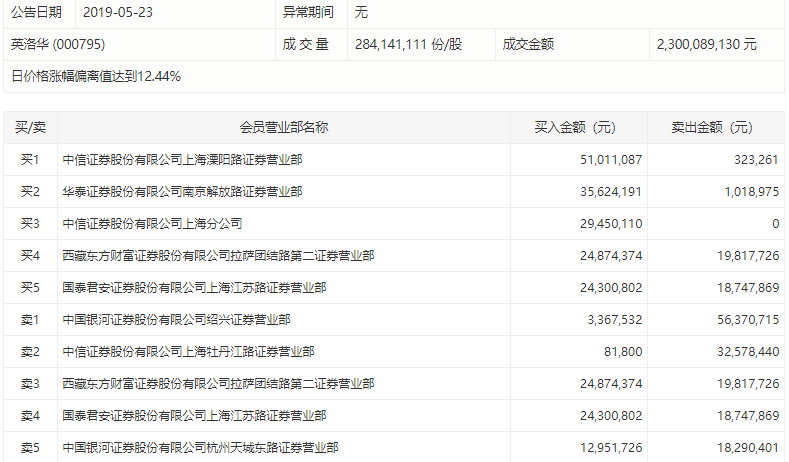Select stock name 英洛华 (000795)
Viewport: 789px width, 462px height.
point(58,44)
